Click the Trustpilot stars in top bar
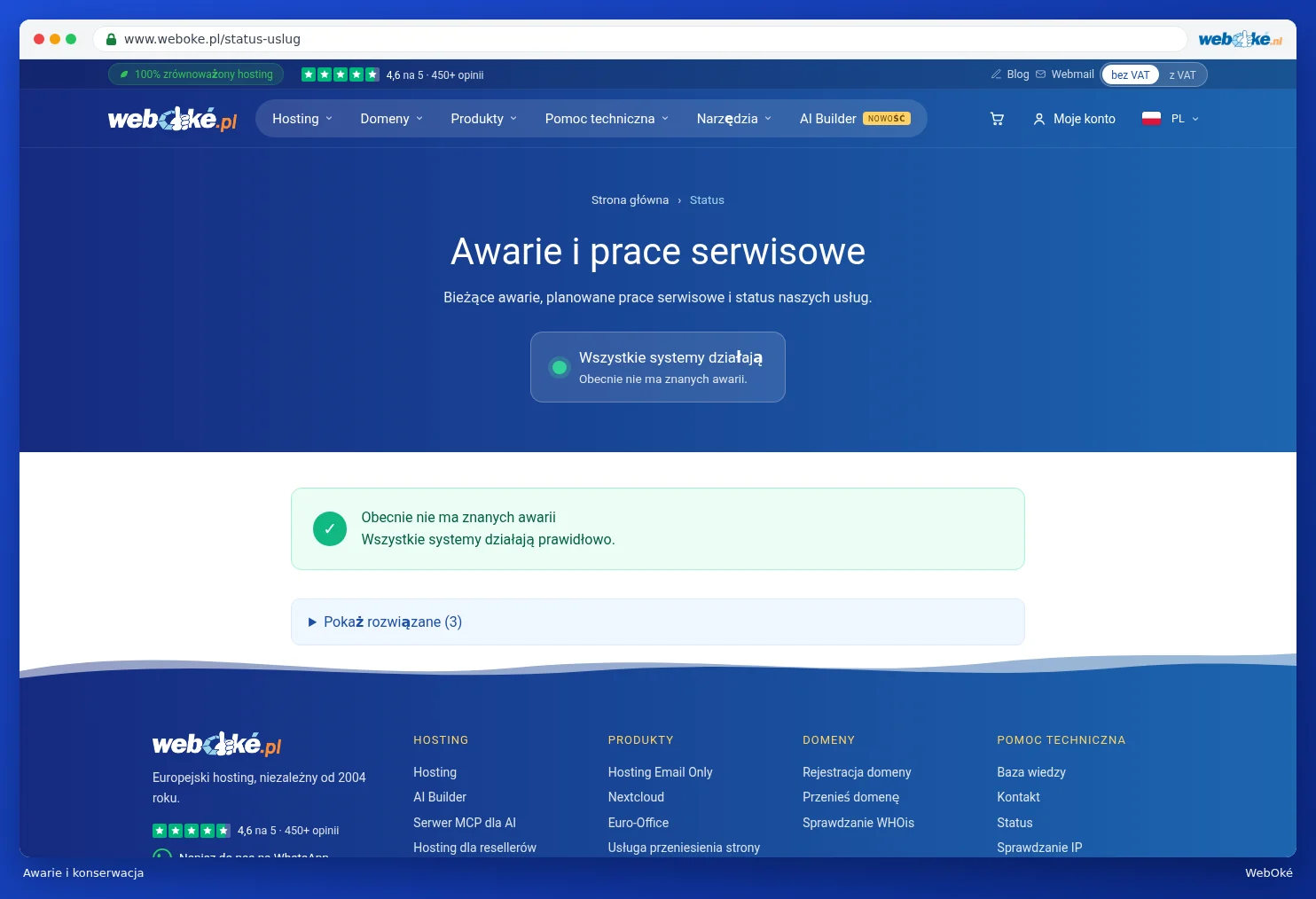The width and height of the screenshot is (1316, 899). point(341,74)
